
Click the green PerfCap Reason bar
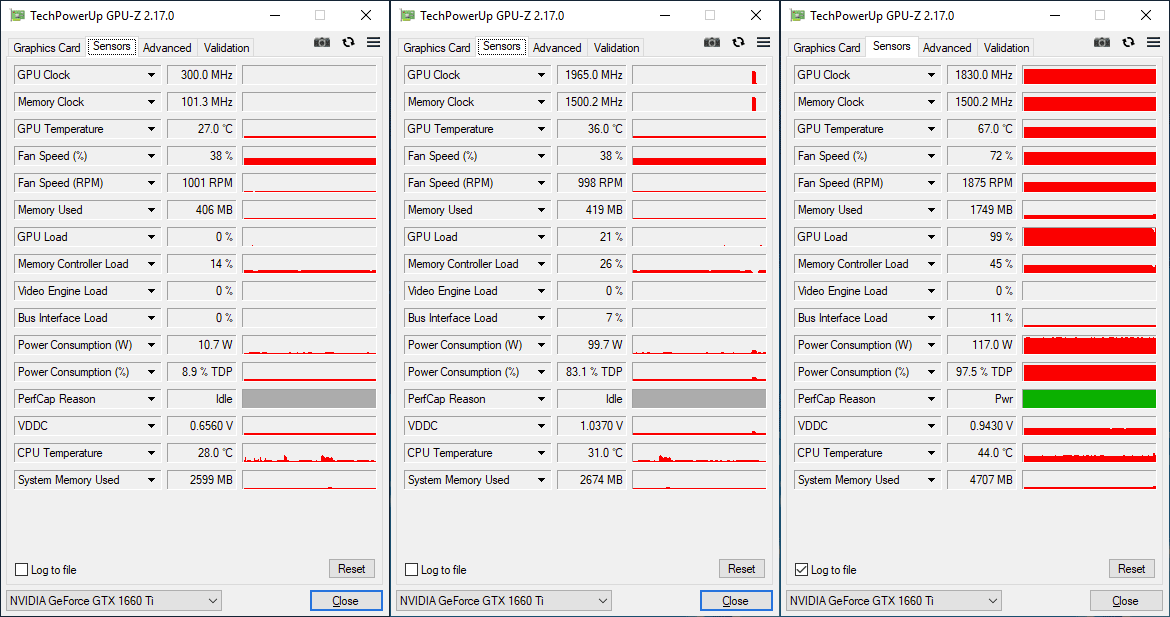[1088, 399]
